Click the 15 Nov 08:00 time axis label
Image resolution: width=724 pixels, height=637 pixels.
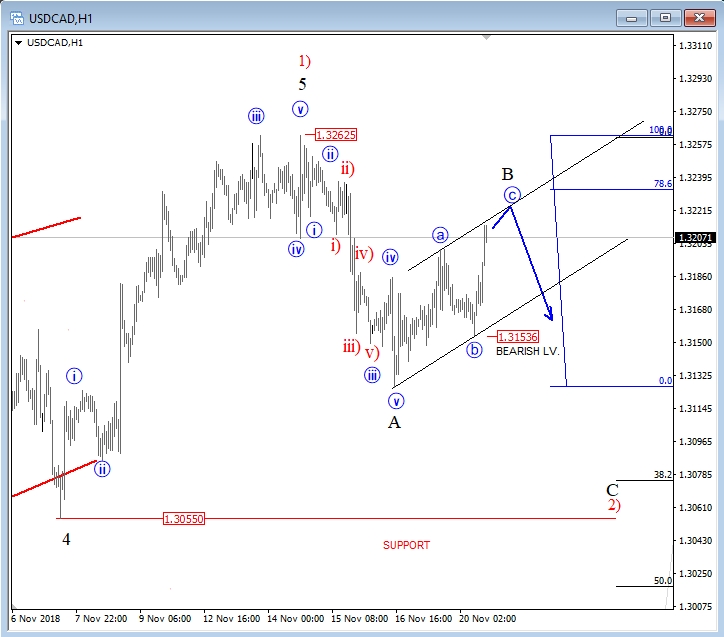tap(359, 619)
